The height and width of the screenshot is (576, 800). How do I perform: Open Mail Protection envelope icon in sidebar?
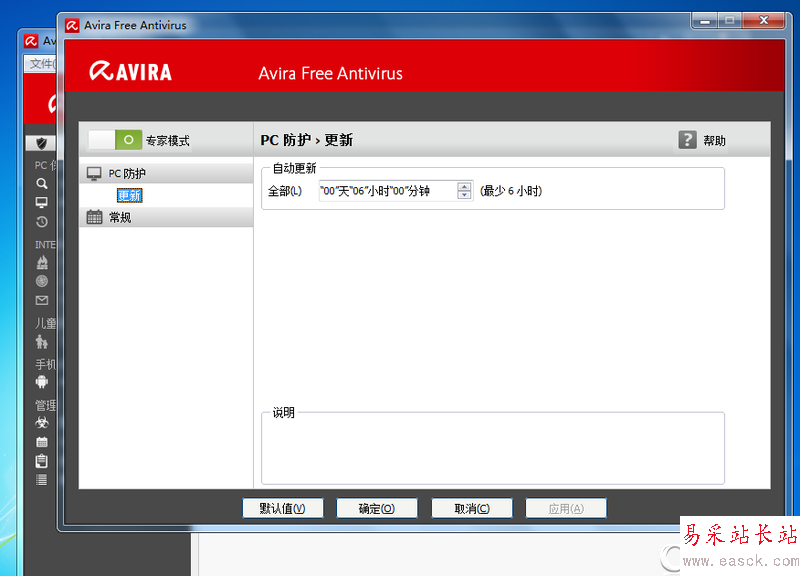pos(42,300)
